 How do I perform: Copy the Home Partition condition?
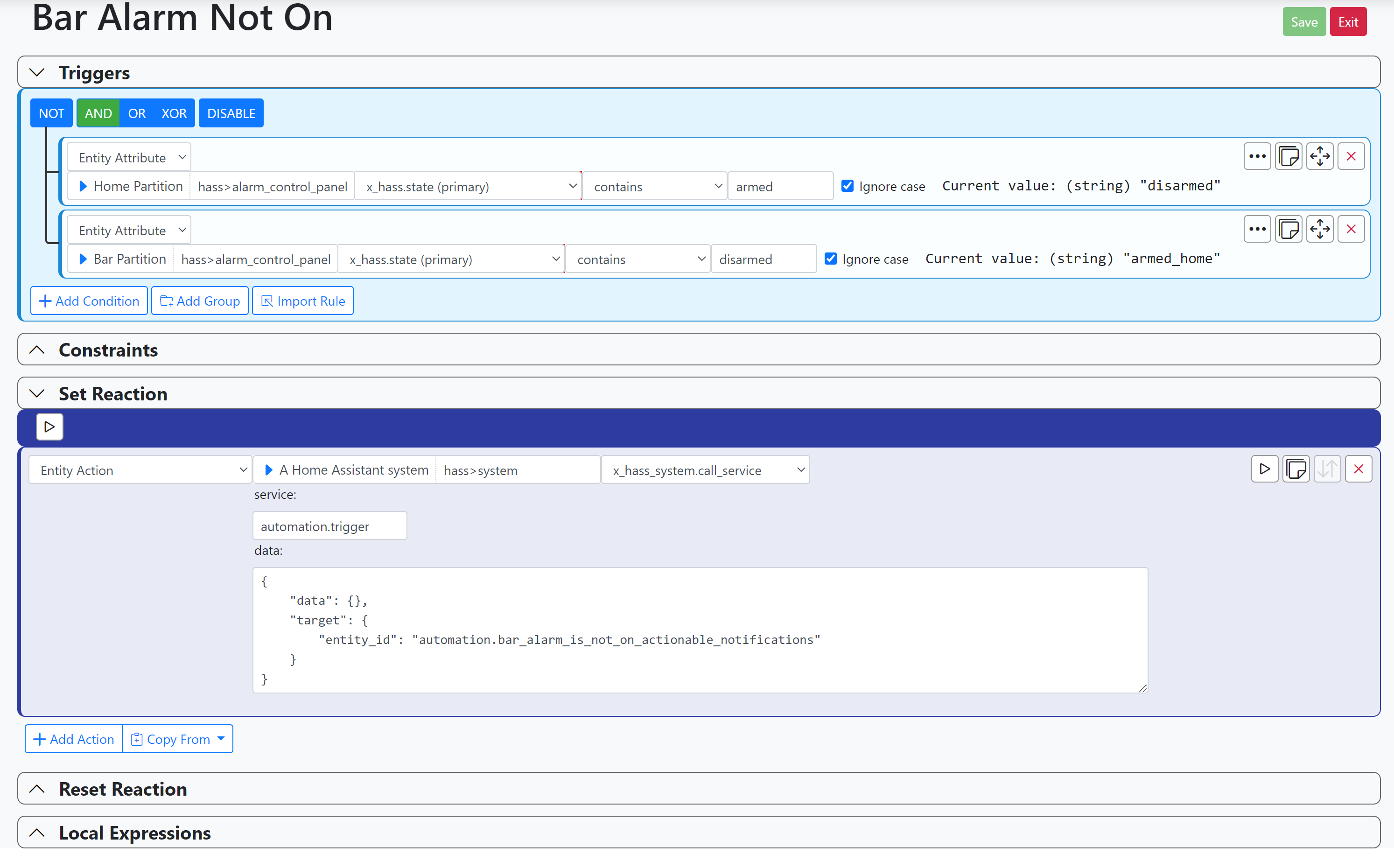click(x=1289, y=156)
